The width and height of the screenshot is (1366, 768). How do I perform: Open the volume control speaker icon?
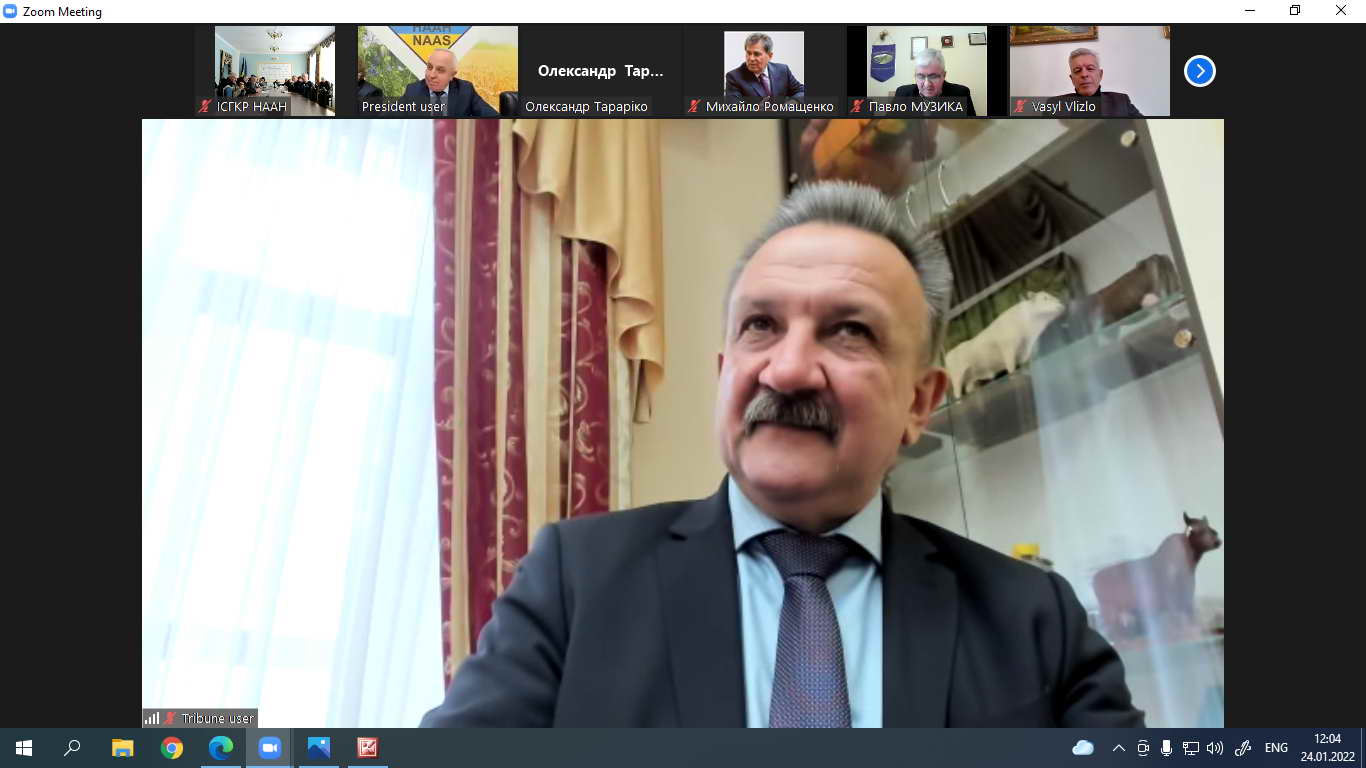click(x=1215, y=748)
